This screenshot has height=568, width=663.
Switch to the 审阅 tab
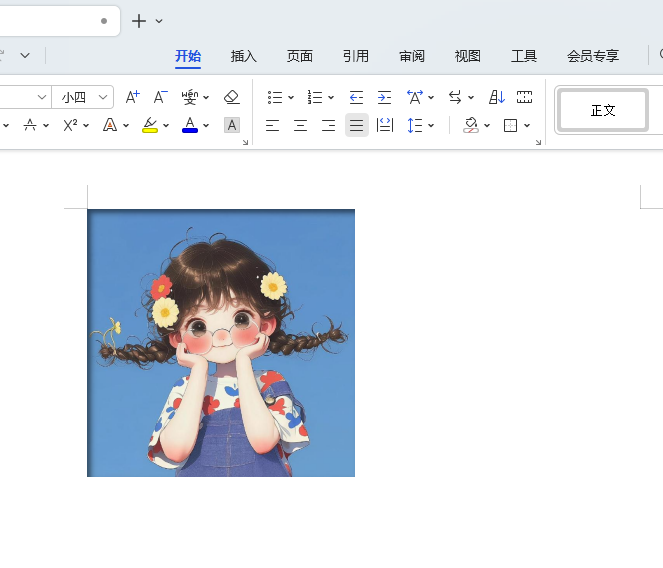(412, 56)
